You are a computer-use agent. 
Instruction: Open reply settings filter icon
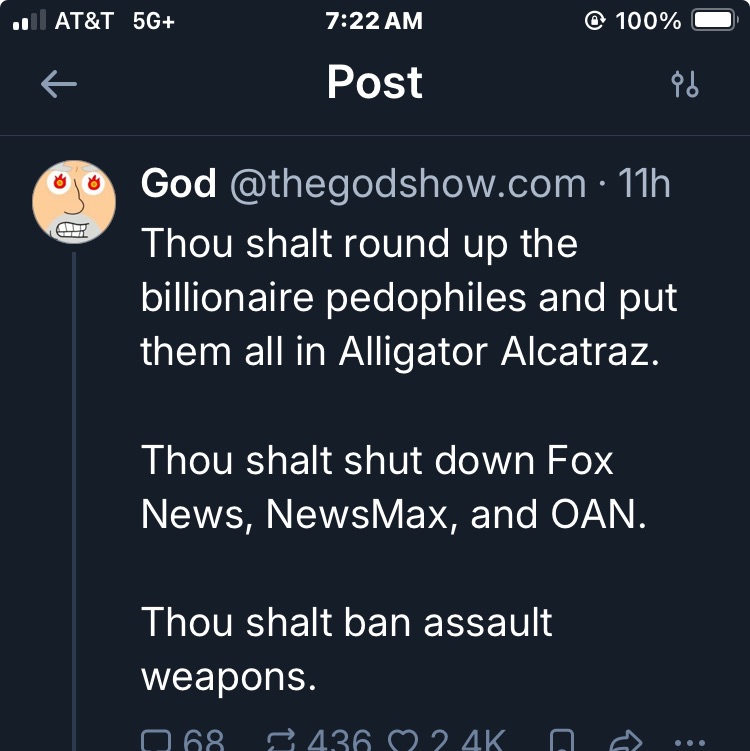(685, 85)
